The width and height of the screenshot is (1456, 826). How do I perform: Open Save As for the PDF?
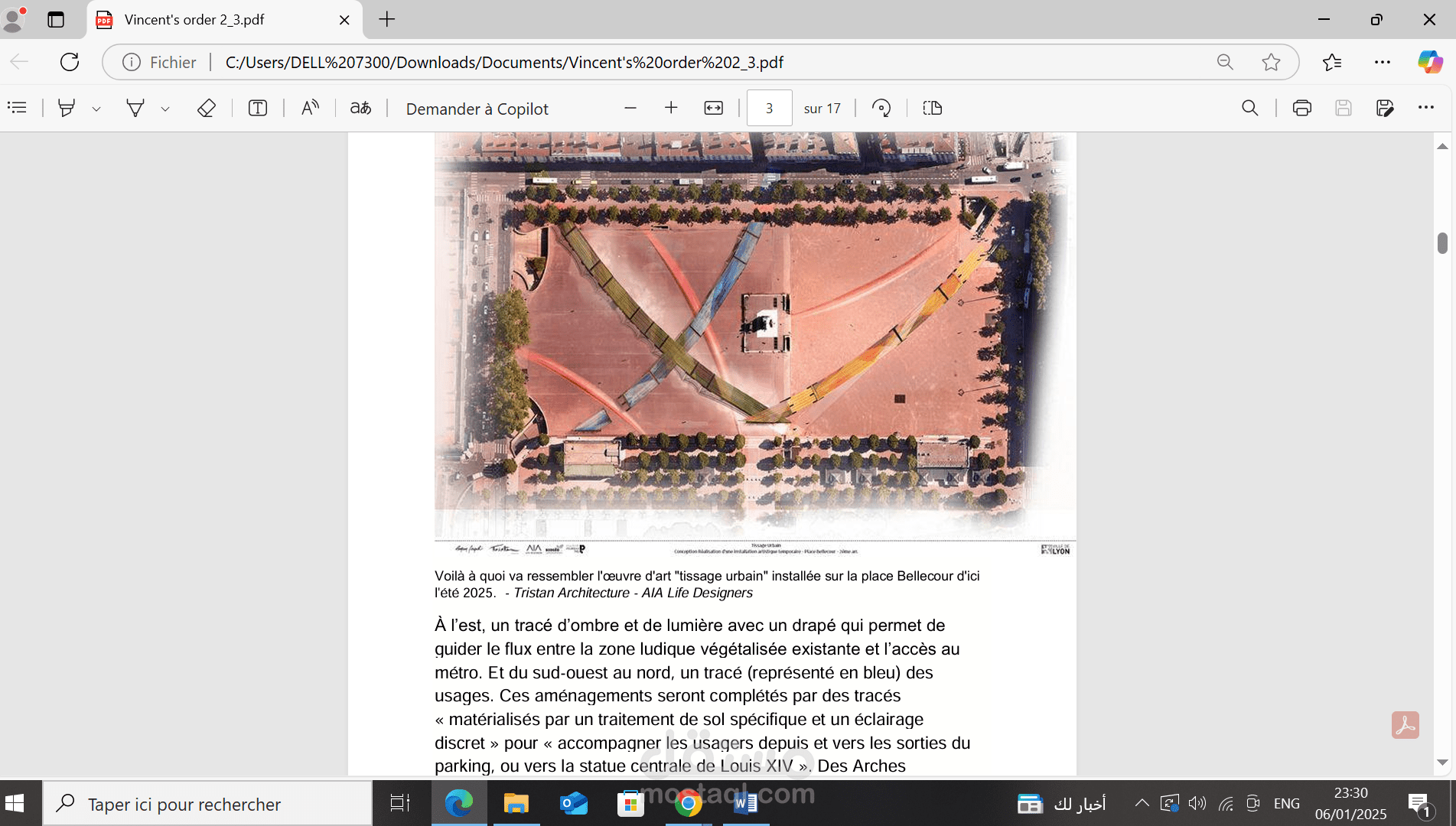pos(1385,108)
